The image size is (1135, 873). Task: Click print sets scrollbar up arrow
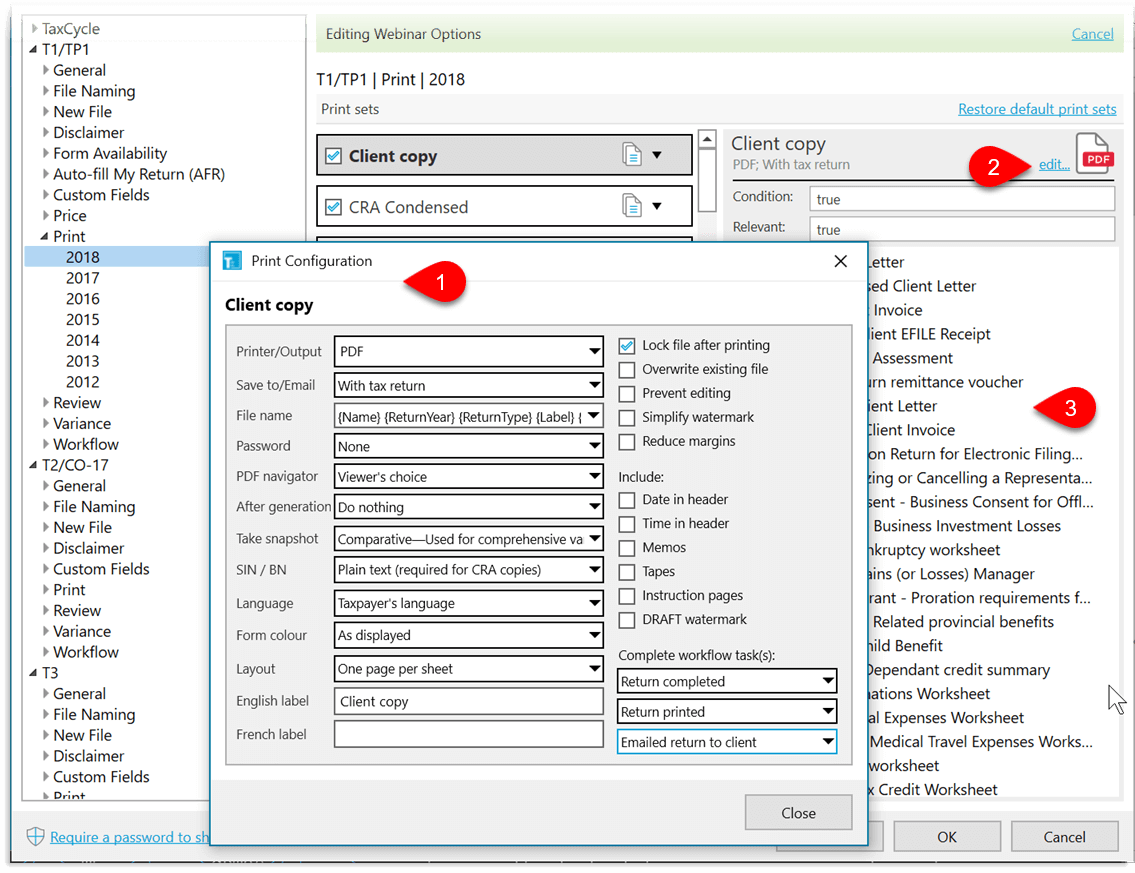(707, 139)
